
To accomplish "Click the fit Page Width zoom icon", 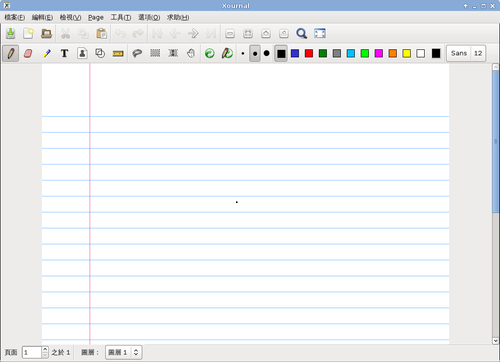I will [x=248, y=33].
